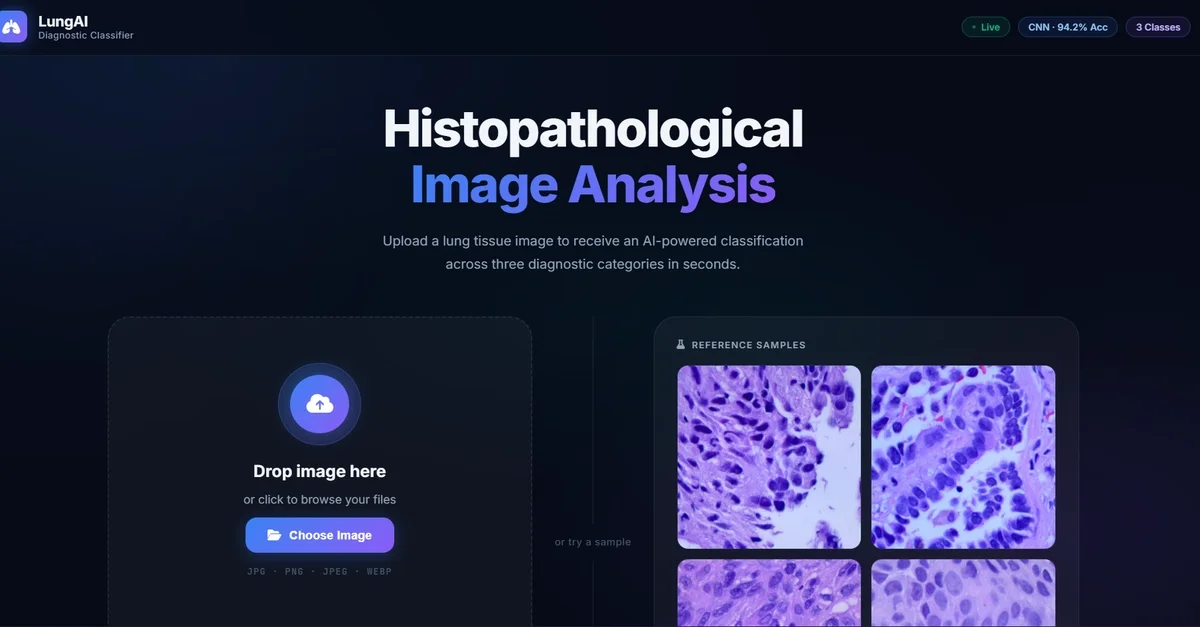Click the JPG PNG JPEG WEBP formats text
This screenshot has width=1200, height=627.
[x=319, y=571]
